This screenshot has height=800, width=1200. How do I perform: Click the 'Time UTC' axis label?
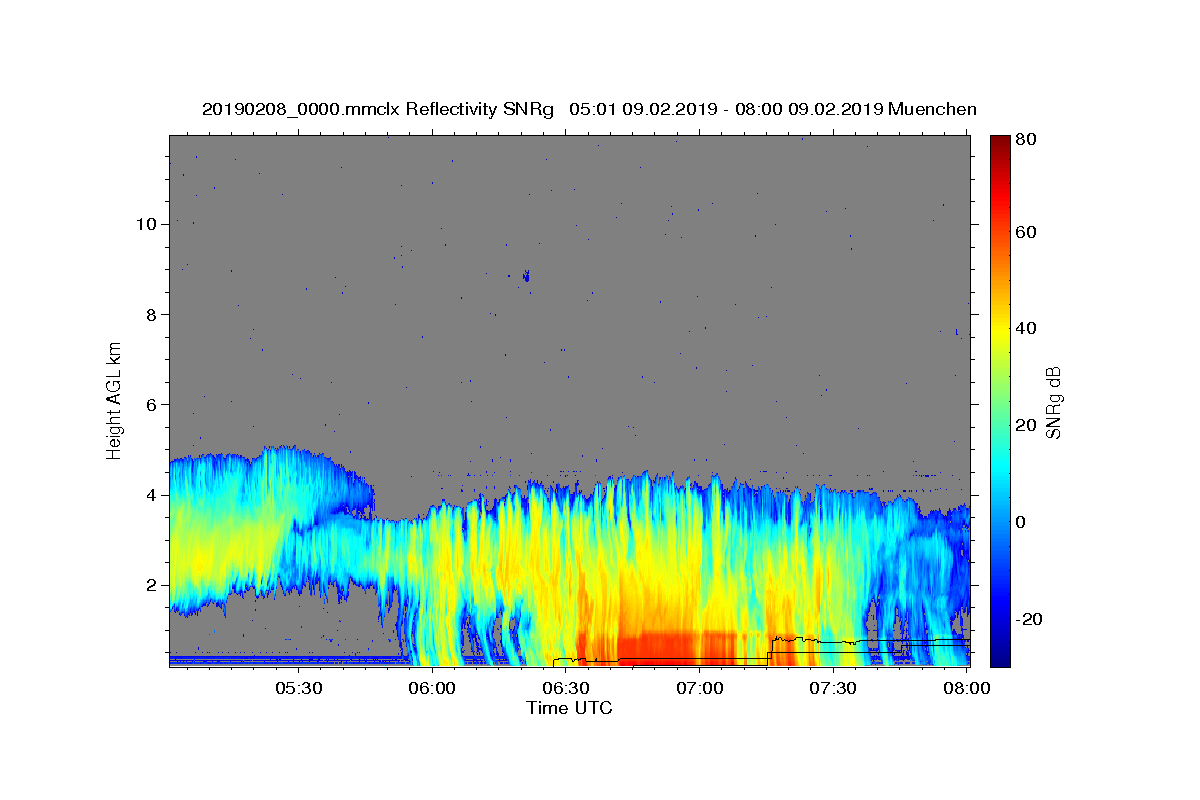point(569,708)
